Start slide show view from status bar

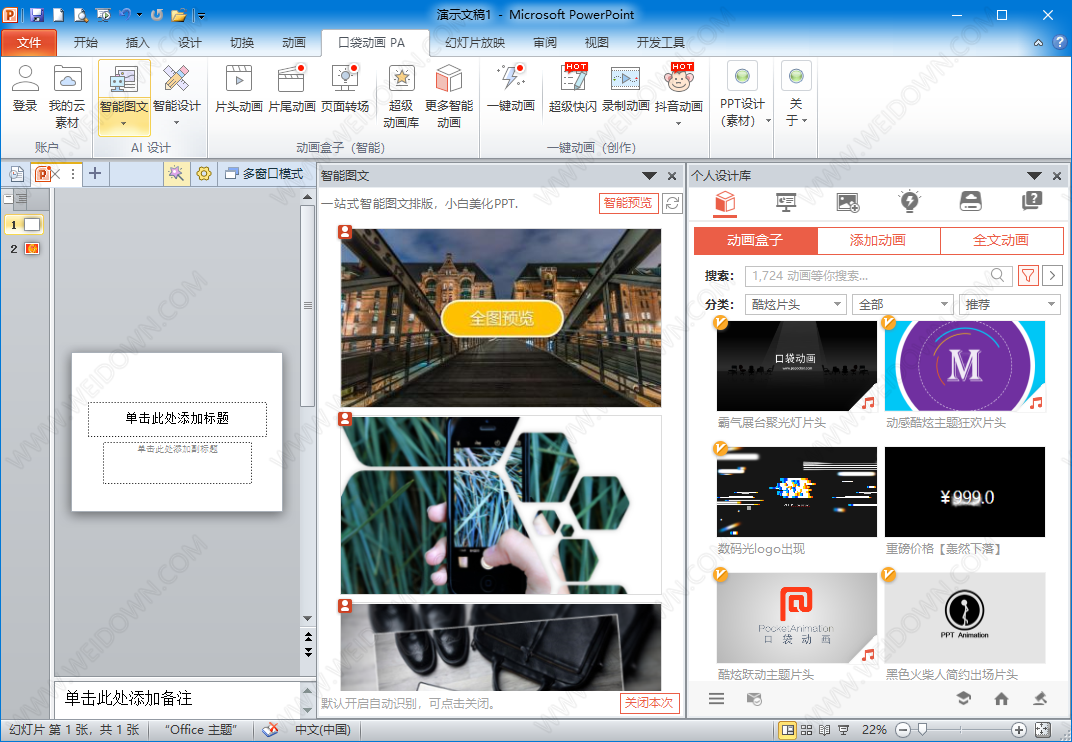tap(844, 730)
